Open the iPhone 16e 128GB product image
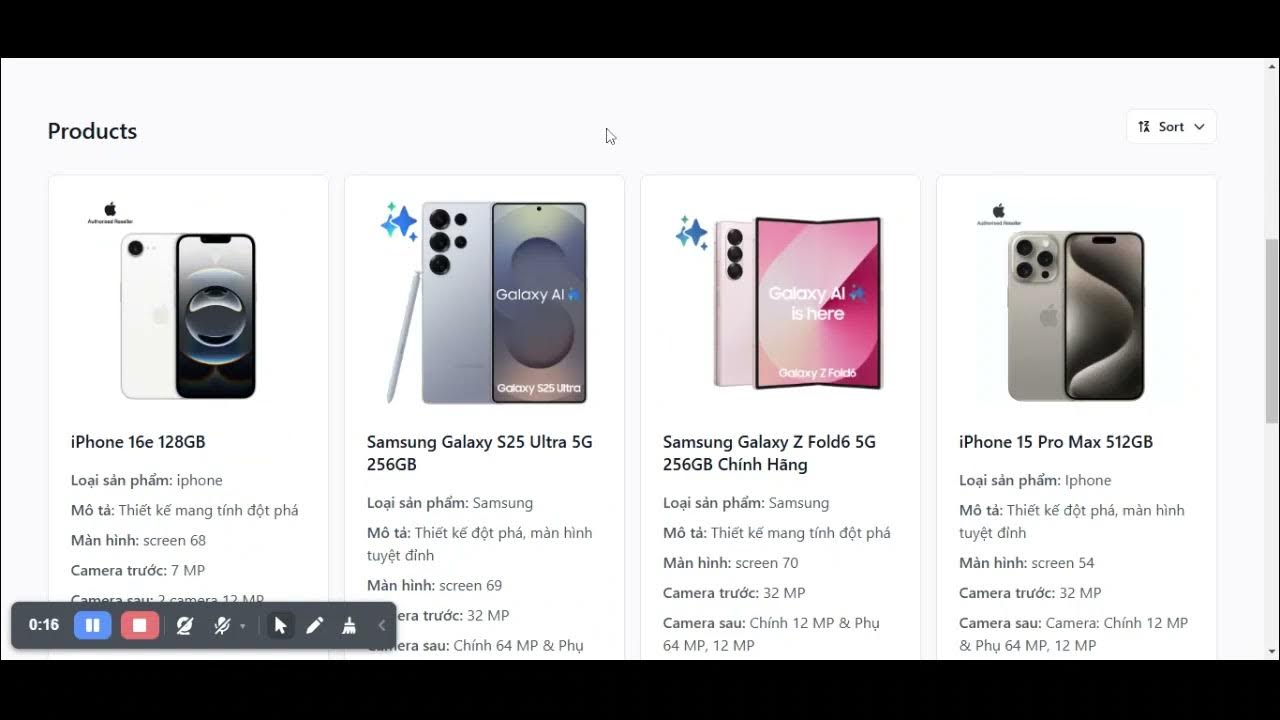 coord(188,301)
